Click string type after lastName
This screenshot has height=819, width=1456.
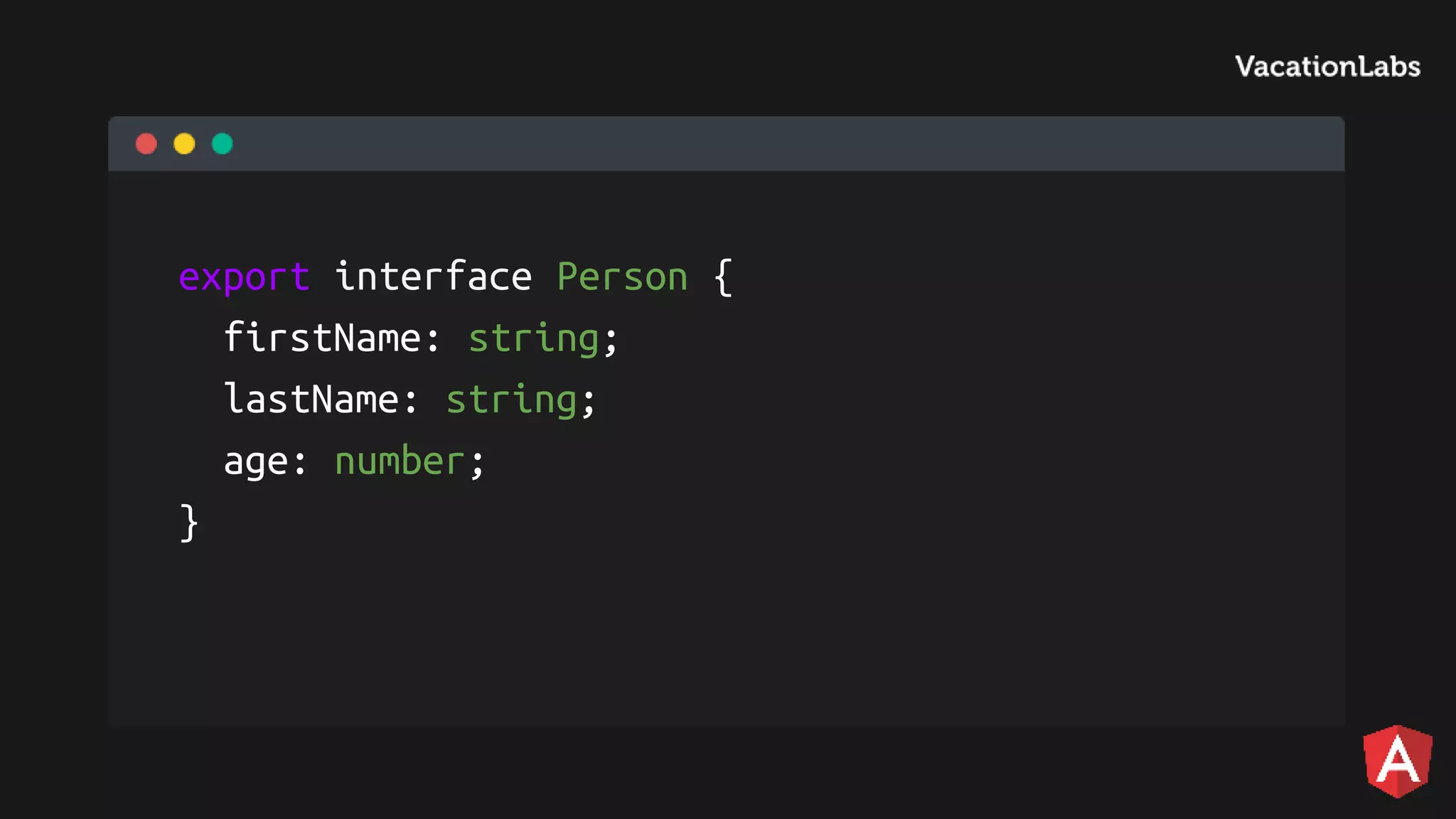[x=511, y=400]
